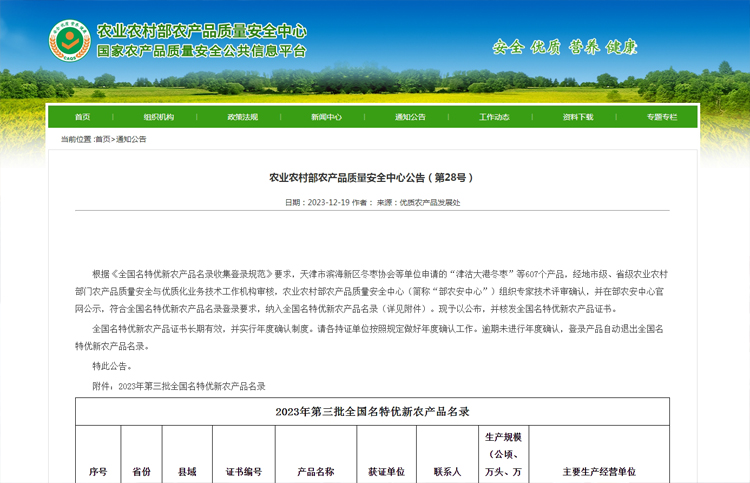Click the 安全 优质 营养 健康 slogan
This screenshot has height=483, width=750.
pos(565,47)
